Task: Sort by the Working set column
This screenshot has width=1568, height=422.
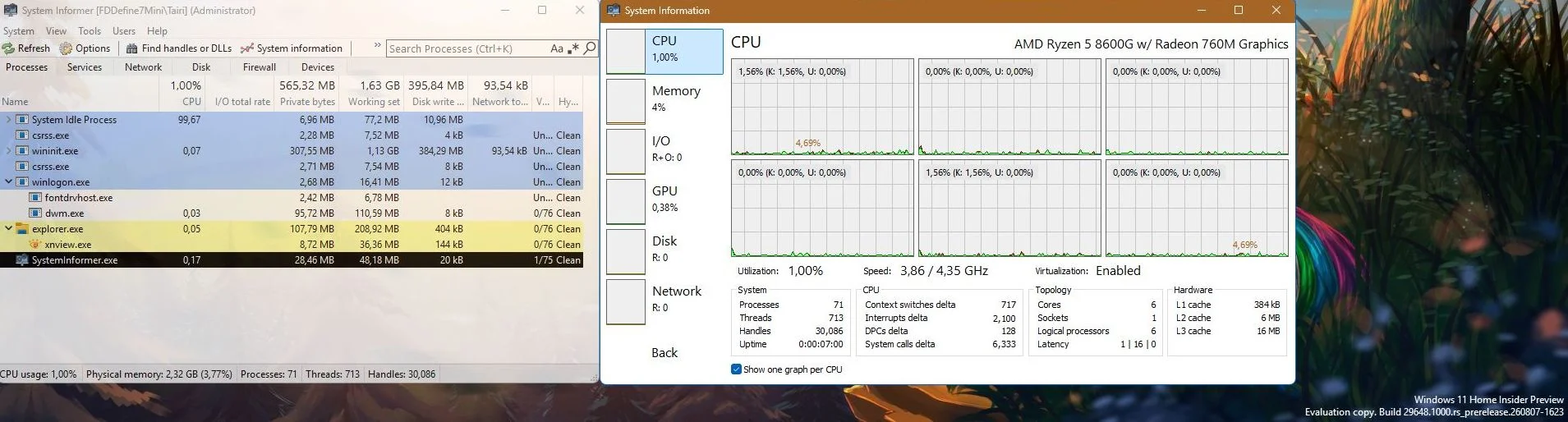Action: click(374, 102)
